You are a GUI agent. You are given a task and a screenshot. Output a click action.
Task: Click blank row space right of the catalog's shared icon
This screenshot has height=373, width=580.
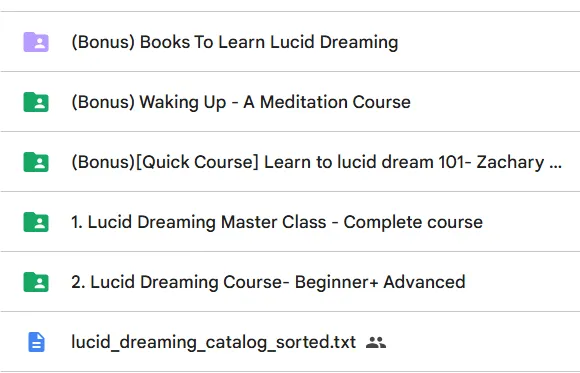pyautogui.click(x=483, y=342)
